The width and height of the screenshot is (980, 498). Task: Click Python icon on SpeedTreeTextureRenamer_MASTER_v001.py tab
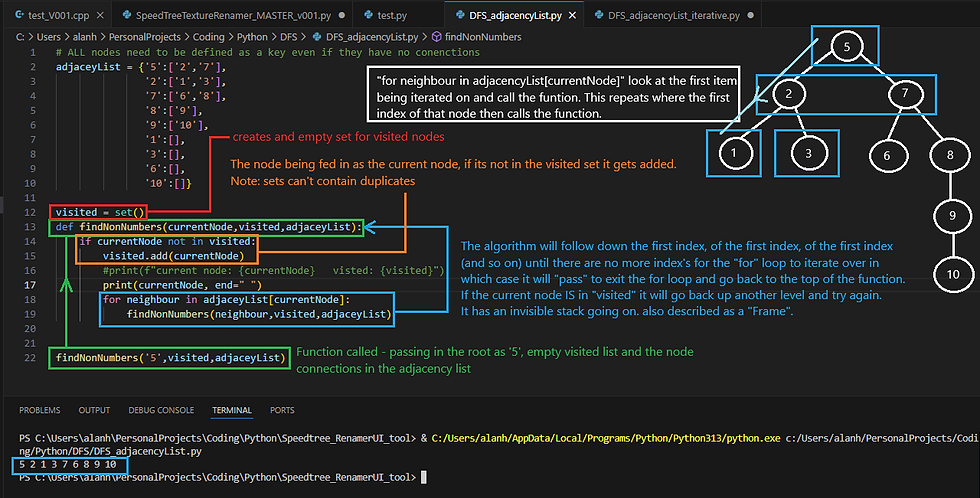pos(127,15)
